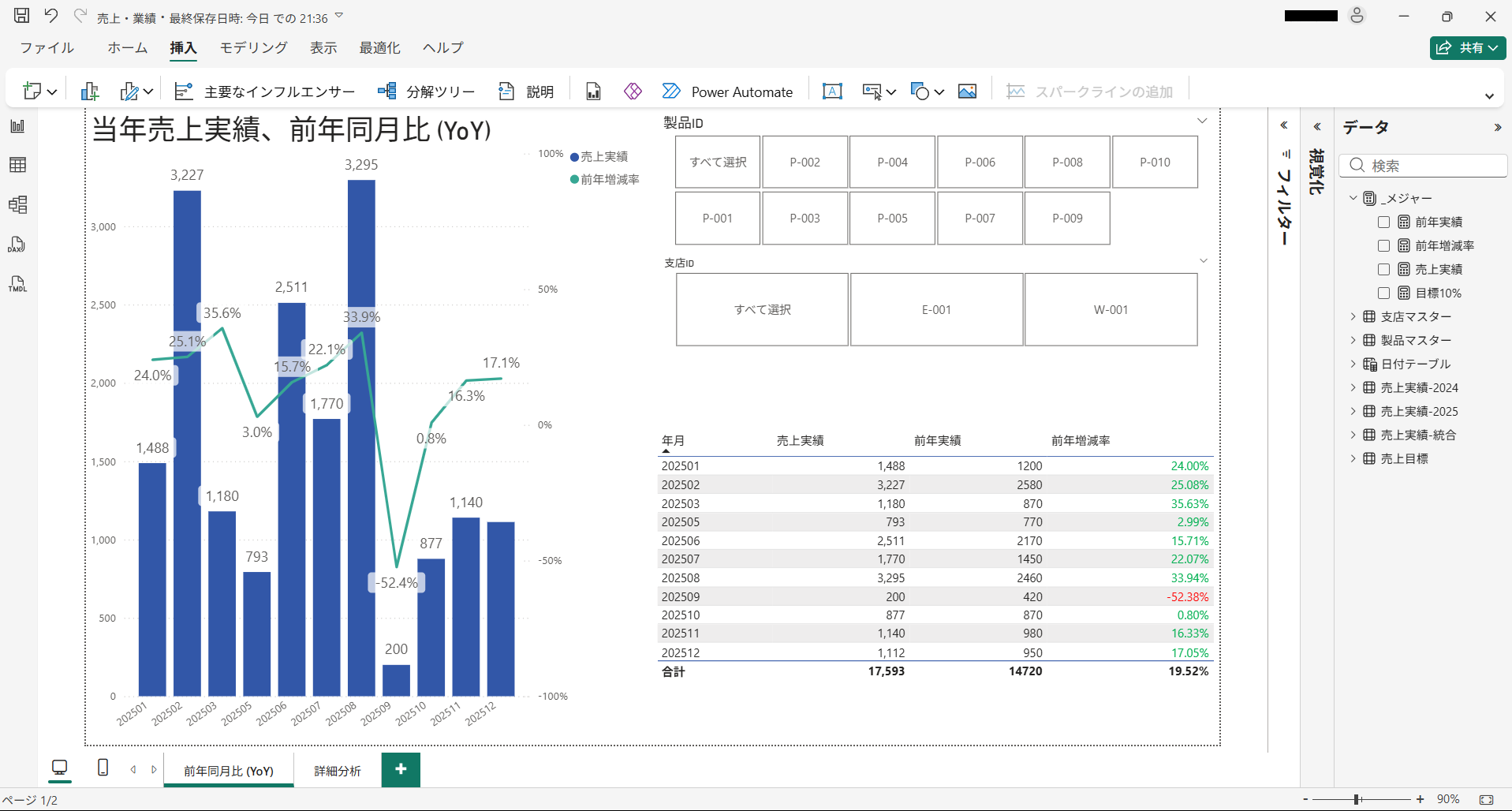Expand the 支店マスター table

[x=1353, y=317]
